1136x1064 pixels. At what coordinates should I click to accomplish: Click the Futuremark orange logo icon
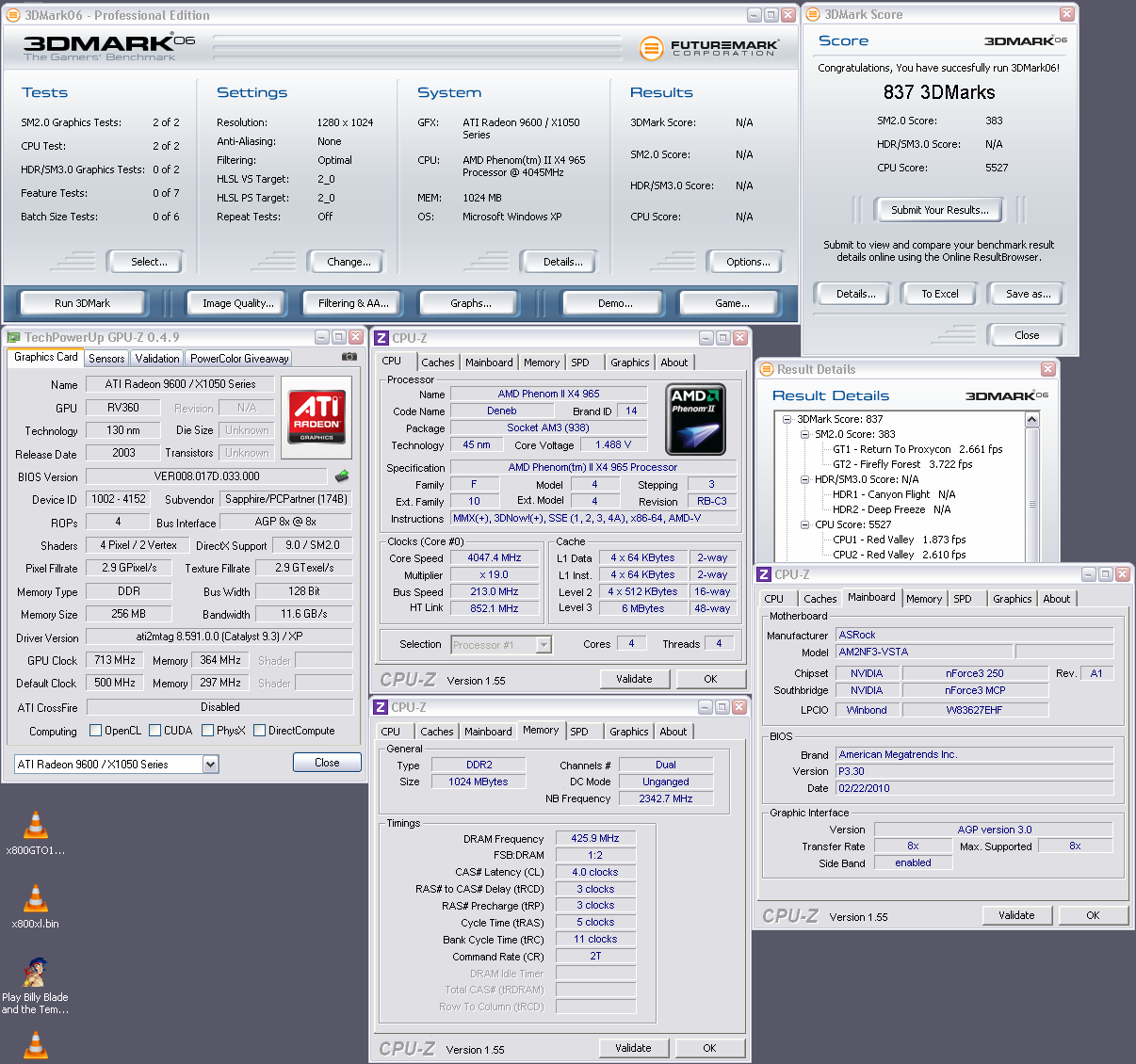point(651,47)
